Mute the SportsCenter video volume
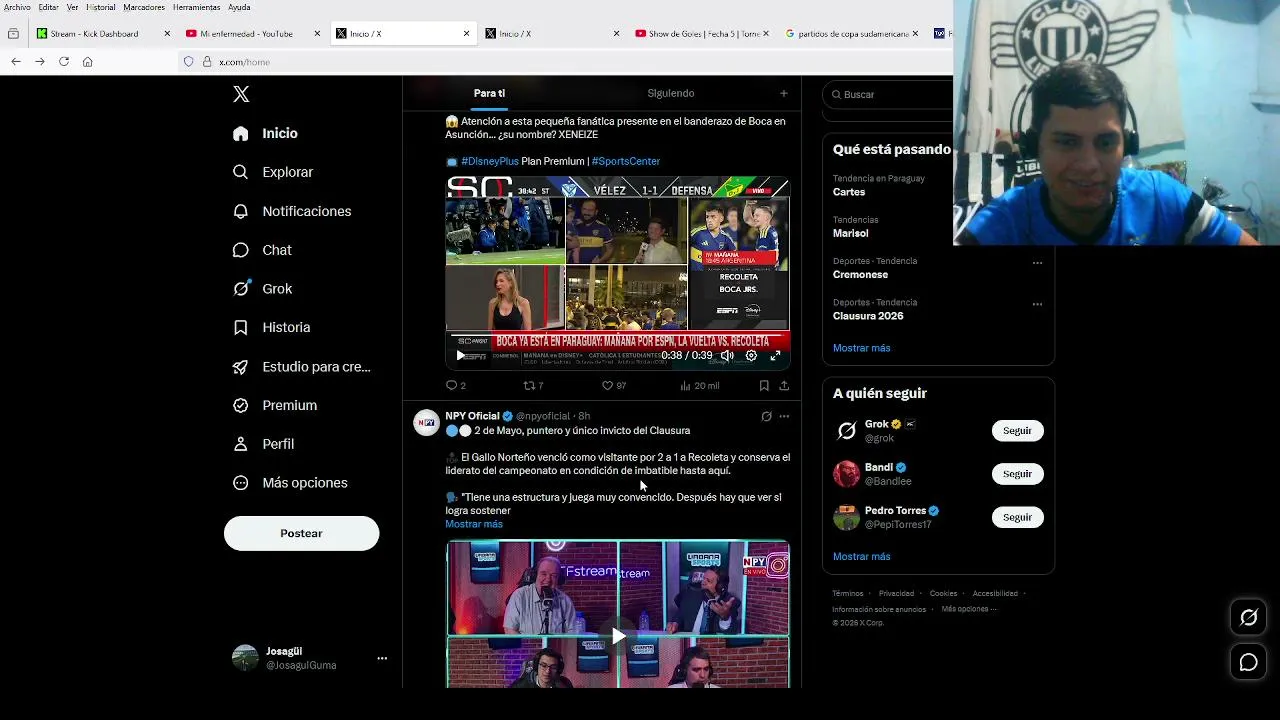 tap(727, 355)
